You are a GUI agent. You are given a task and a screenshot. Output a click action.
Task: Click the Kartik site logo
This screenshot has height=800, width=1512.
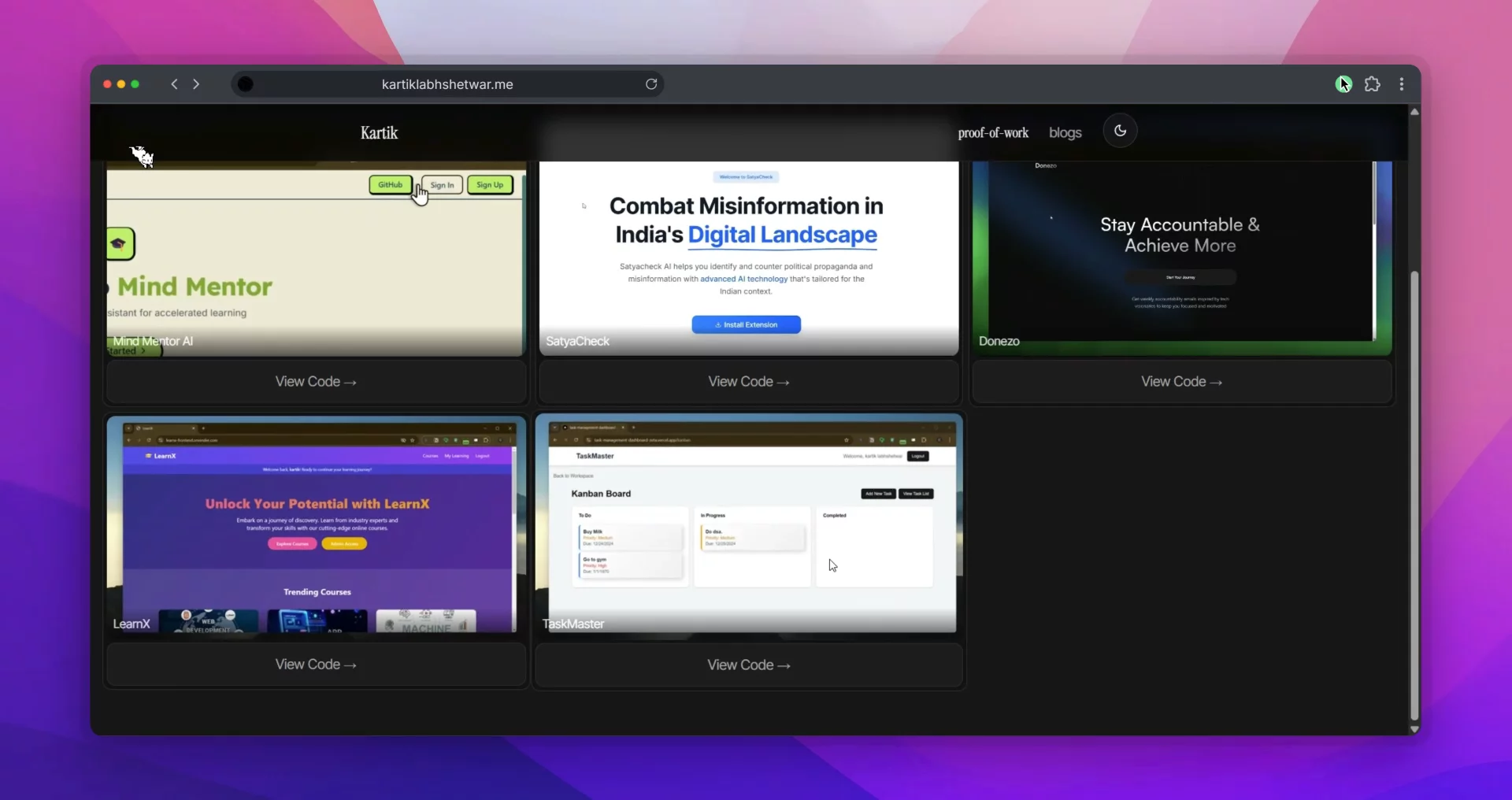[x=379, y=133]
